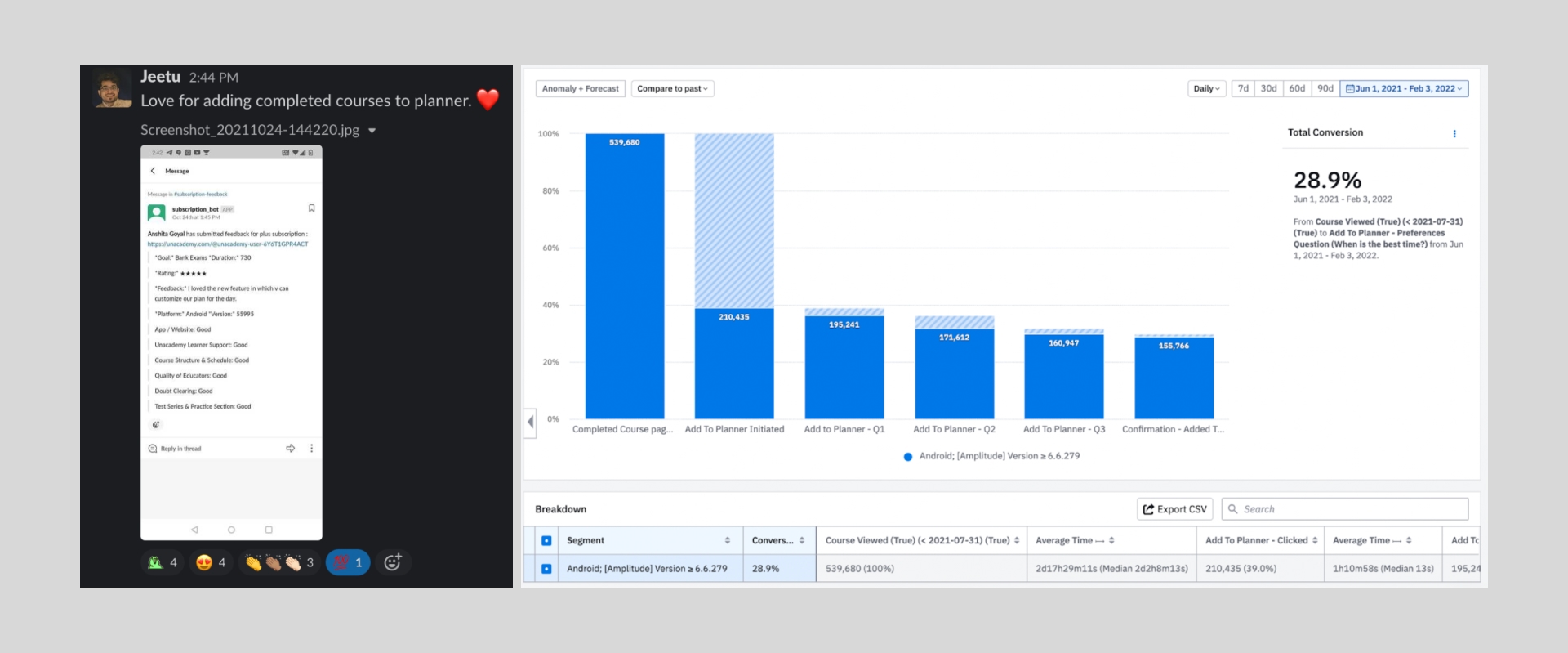Select the 30d time range tab
This screenshot has height=653, width=1568.
[1268, 88]
